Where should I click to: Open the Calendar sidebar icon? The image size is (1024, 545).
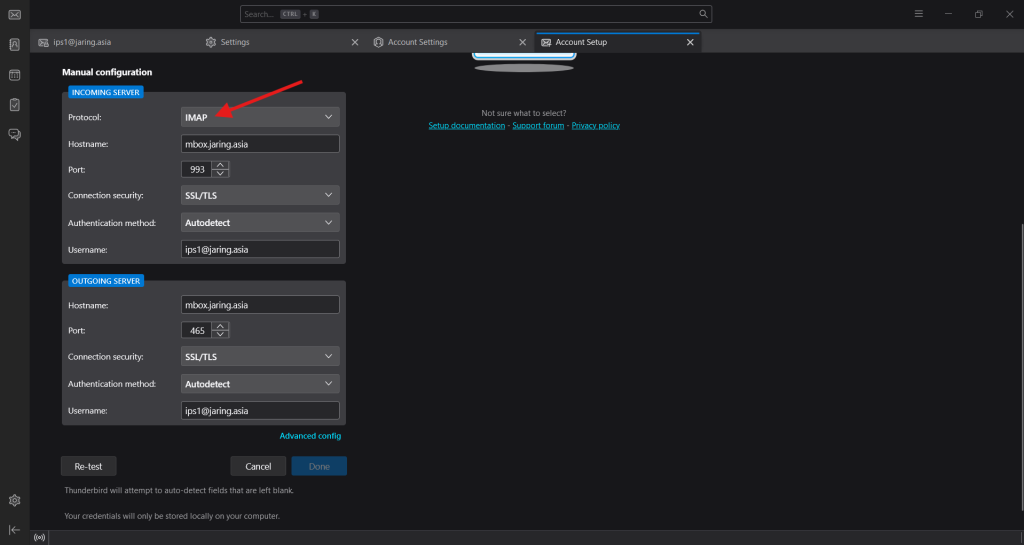pos(14,74)
